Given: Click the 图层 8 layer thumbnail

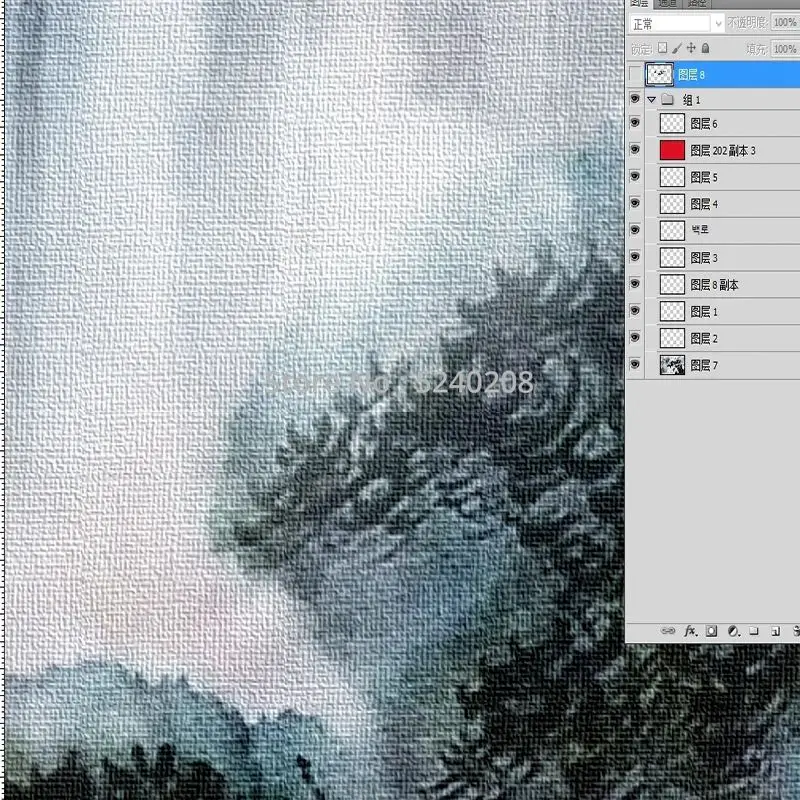Looking at the screenshot, I should tap(659, 75).
